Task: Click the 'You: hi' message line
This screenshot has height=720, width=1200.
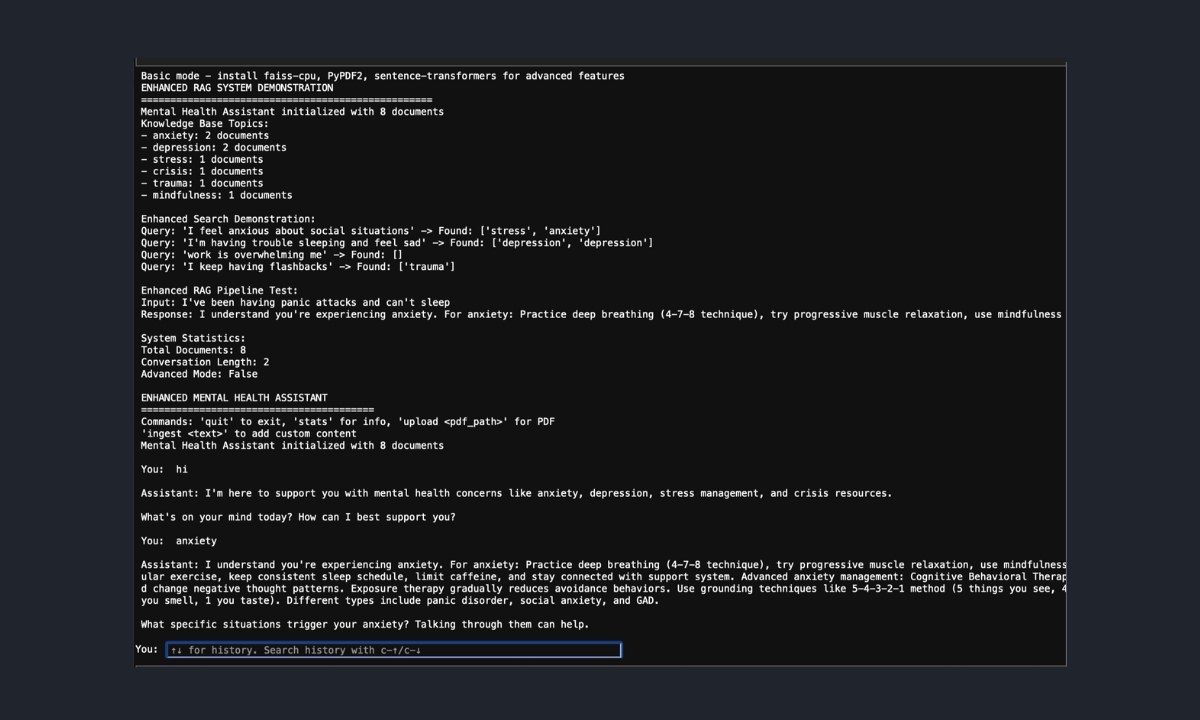Action: click(x=164, y=469)
